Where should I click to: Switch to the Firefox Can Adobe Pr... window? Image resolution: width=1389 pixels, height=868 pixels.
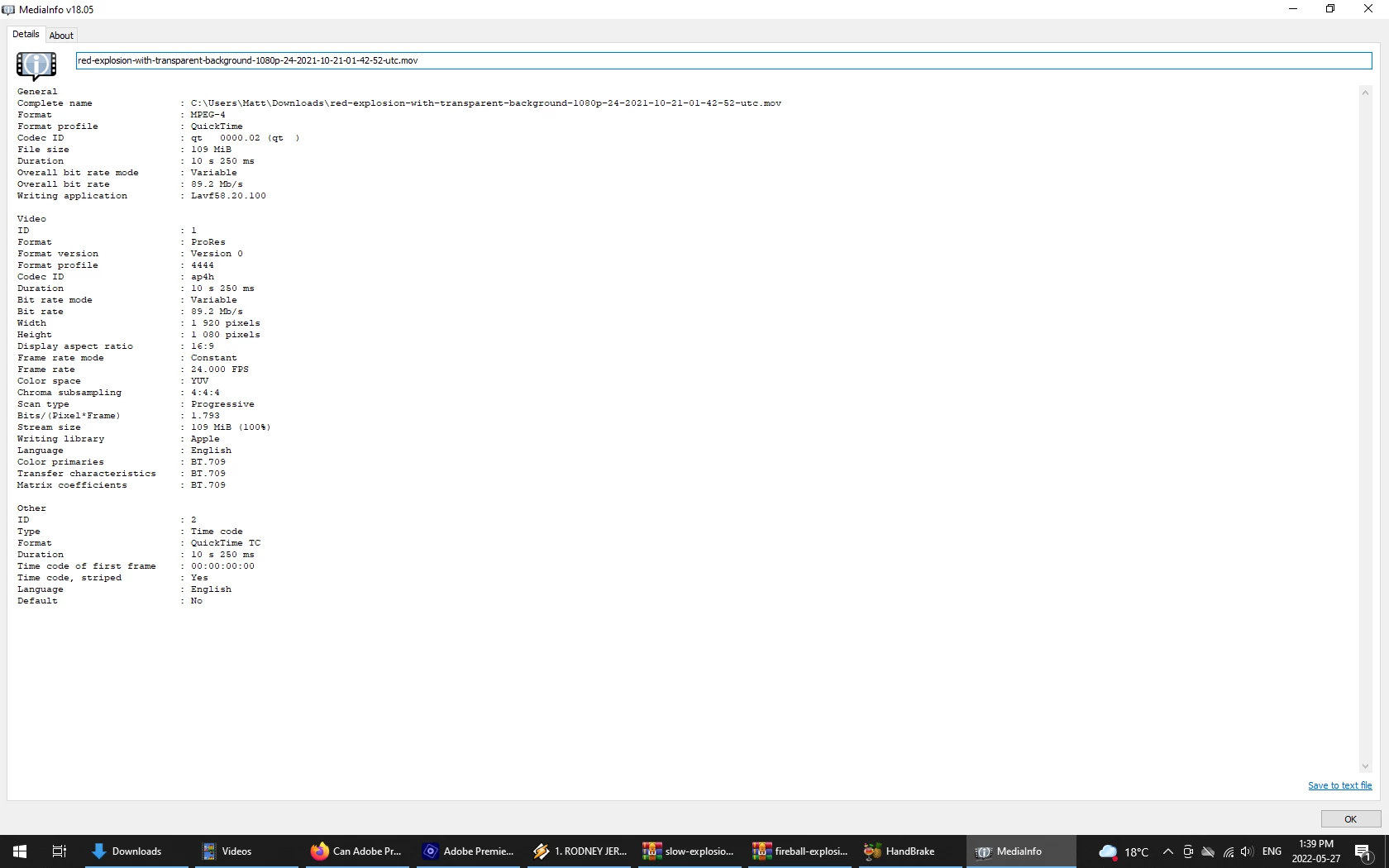[x=356, y=851]
